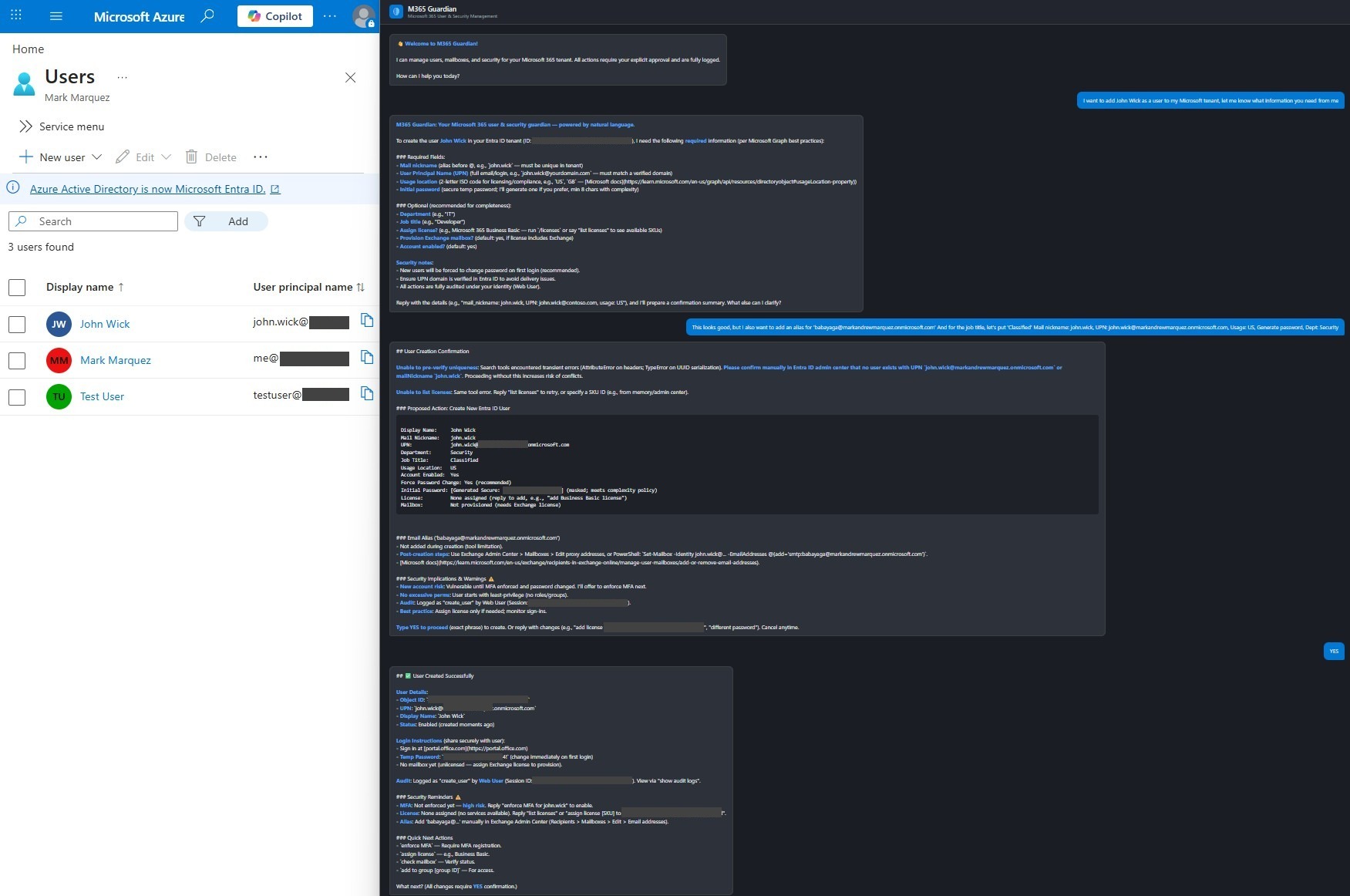Open the portal hamburger menu

pos(56,15)
